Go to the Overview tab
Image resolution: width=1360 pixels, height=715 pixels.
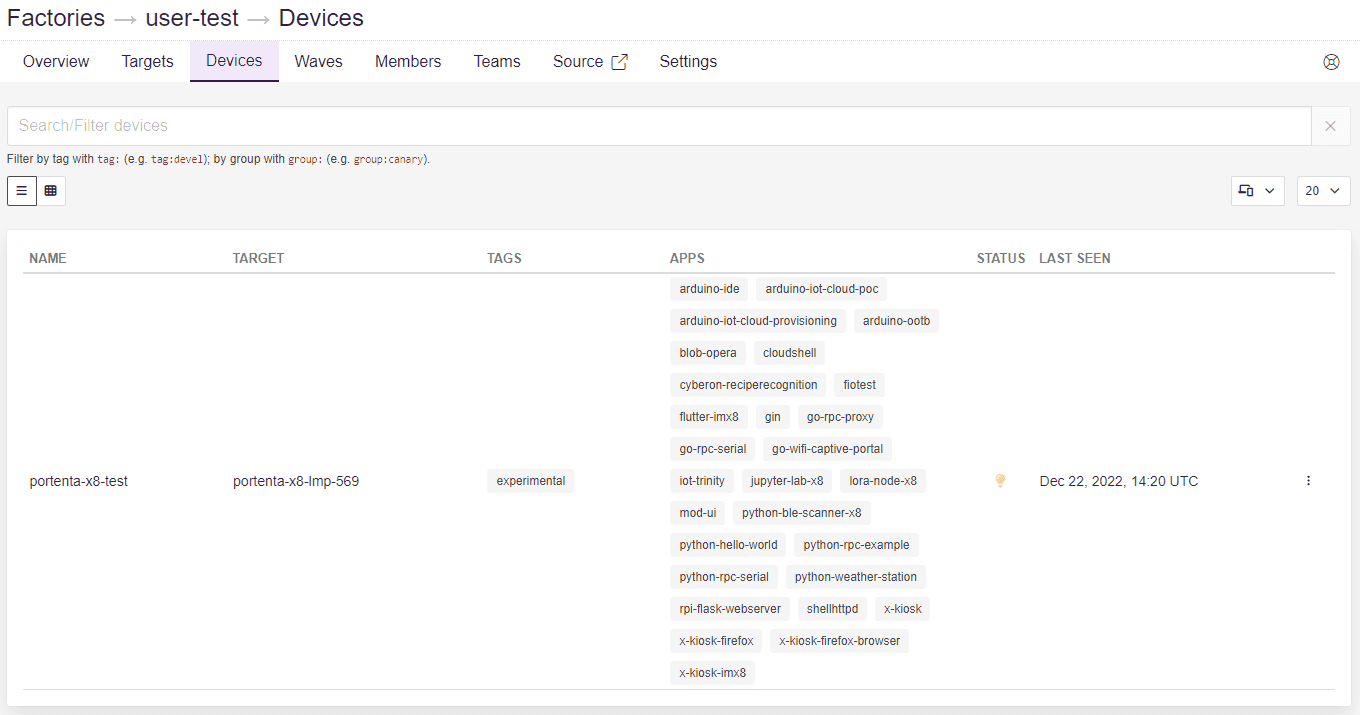coord(56,62)
